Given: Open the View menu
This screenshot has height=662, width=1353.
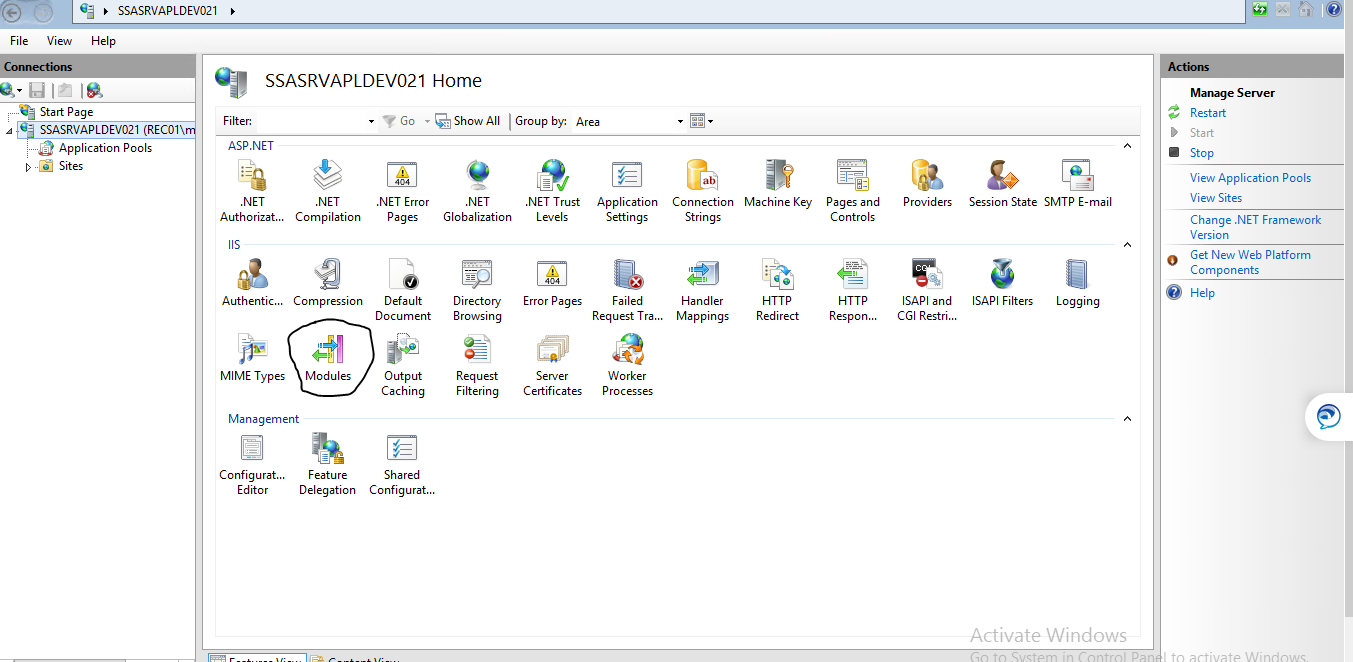Looking at the screenshot, I should point(59,41).
